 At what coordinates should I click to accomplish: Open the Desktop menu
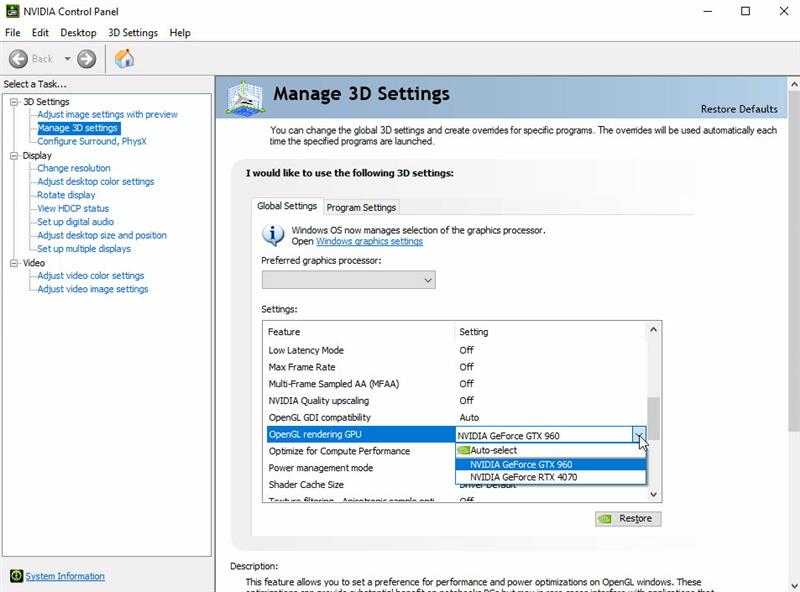[78, 32]
